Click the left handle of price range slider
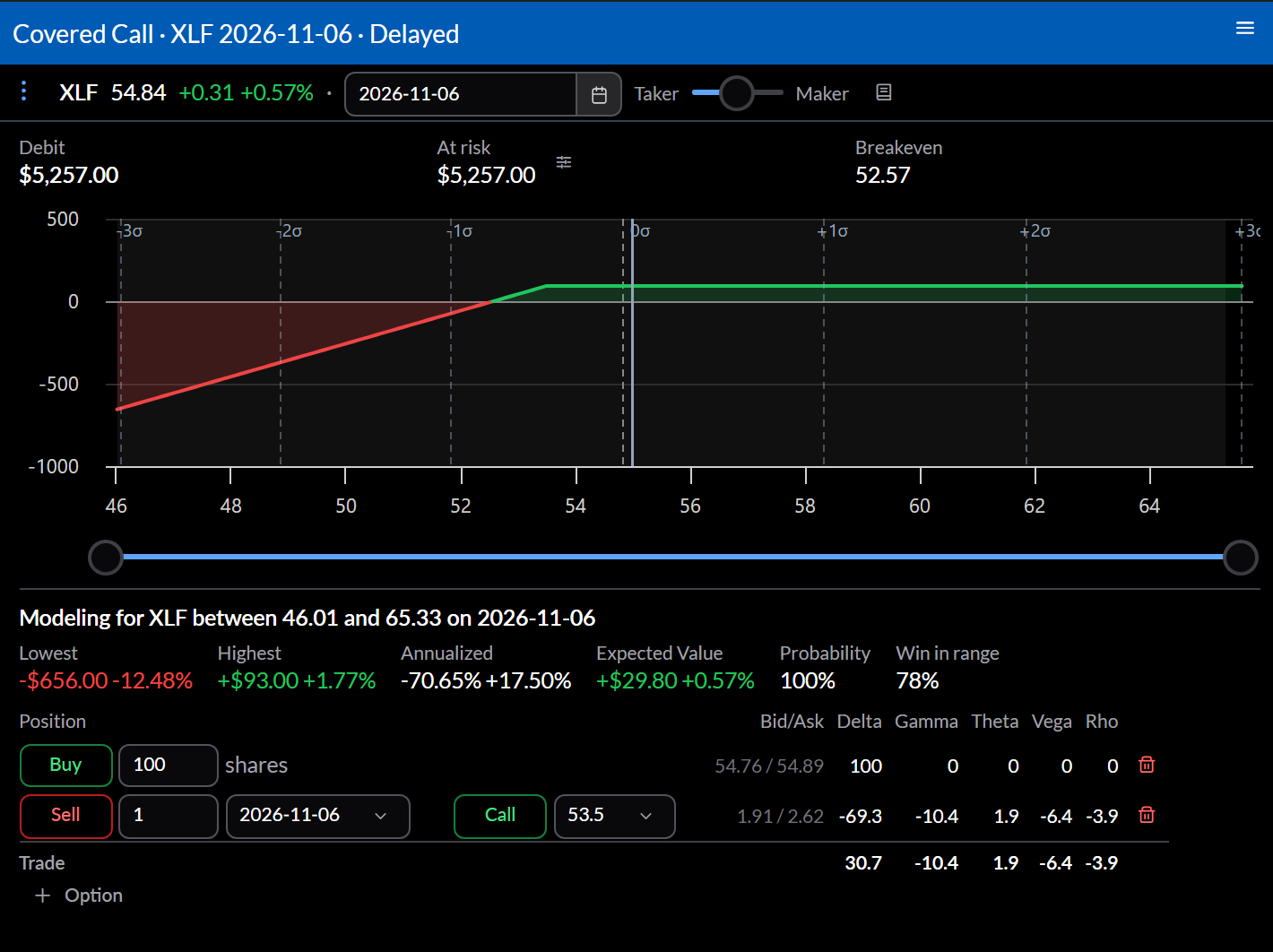This screenshot has height=952, width=1273. [106, 558]
